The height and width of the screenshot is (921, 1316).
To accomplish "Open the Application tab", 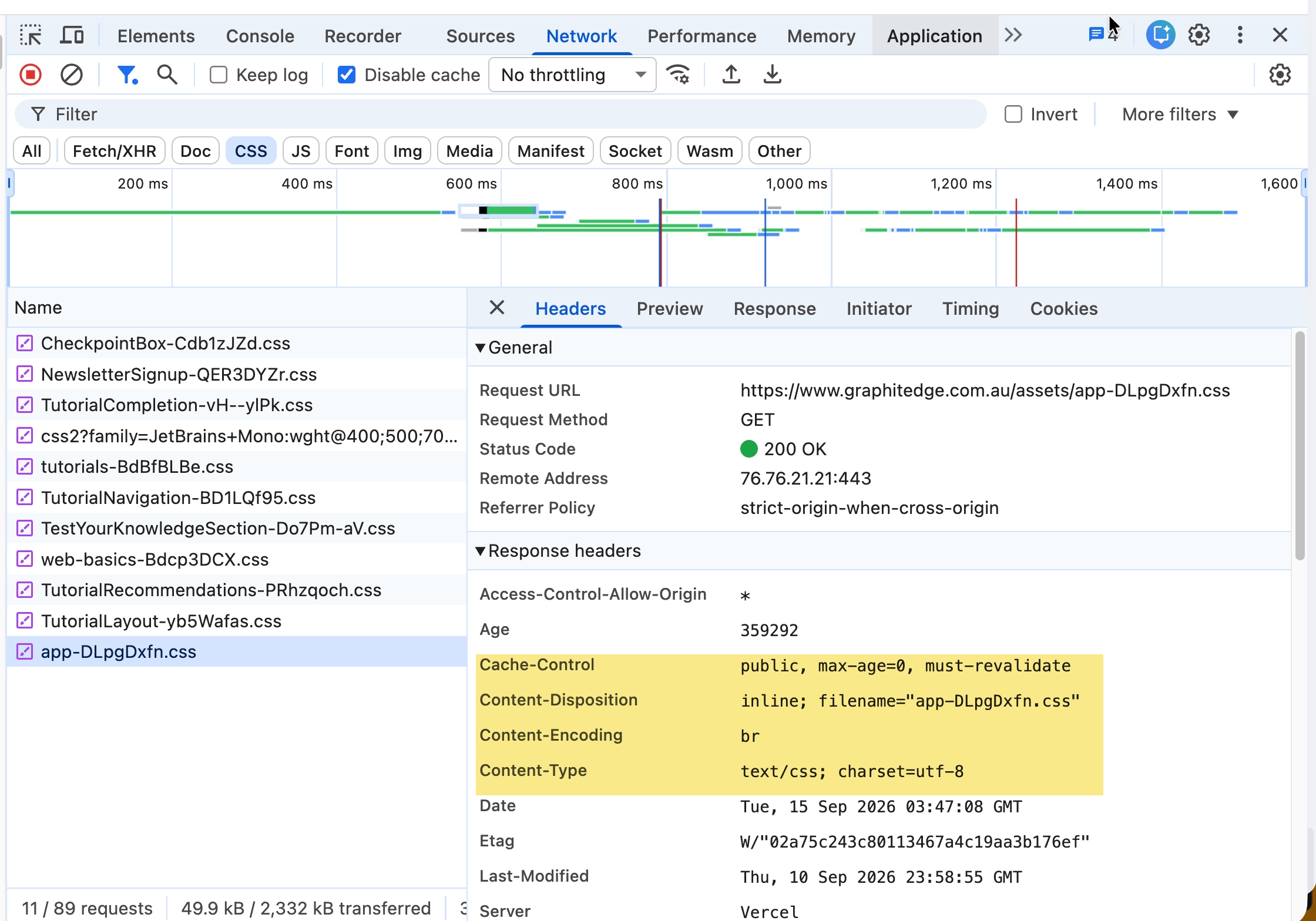I will click(x=934, y=36).
